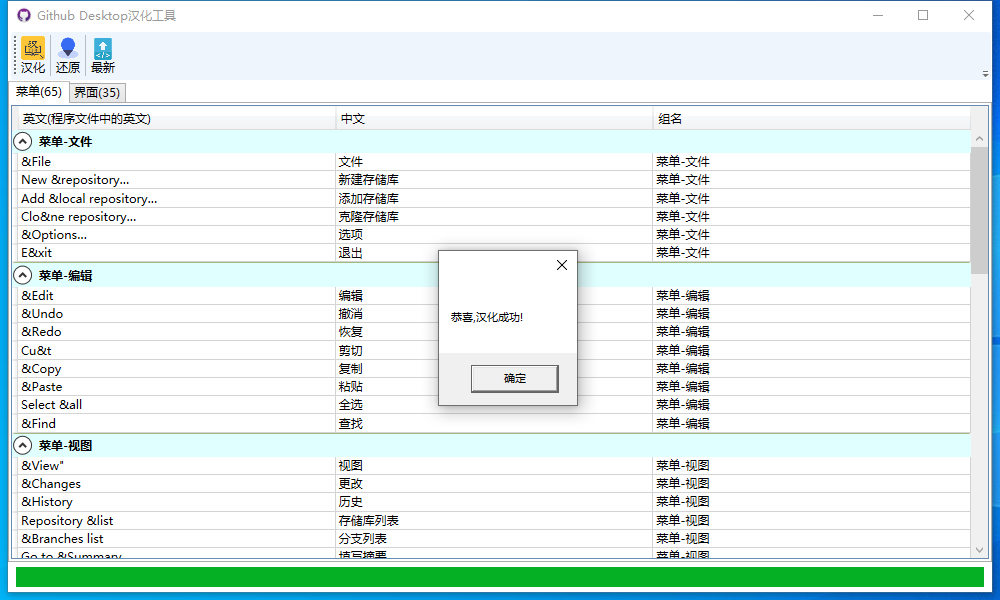Click the 组名 column header
This screenshot has width=1000, height=600.
tap(811, 119)
